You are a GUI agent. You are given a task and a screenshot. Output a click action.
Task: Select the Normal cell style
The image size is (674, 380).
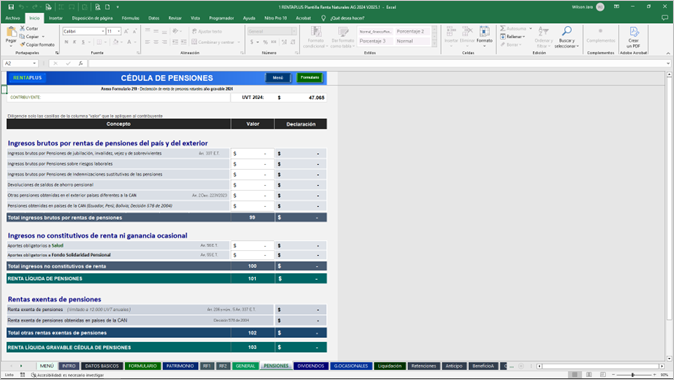coord(412,41)
